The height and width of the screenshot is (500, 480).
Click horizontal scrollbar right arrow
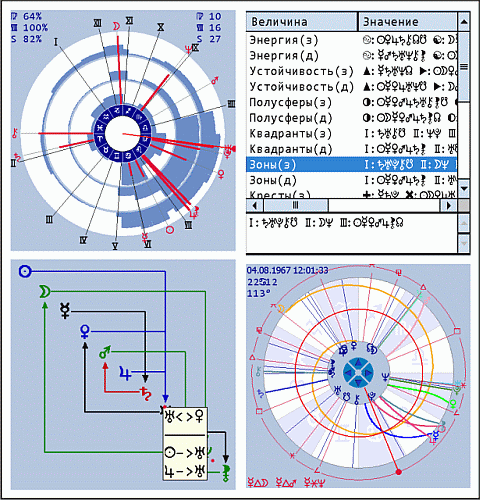[449, 206]
